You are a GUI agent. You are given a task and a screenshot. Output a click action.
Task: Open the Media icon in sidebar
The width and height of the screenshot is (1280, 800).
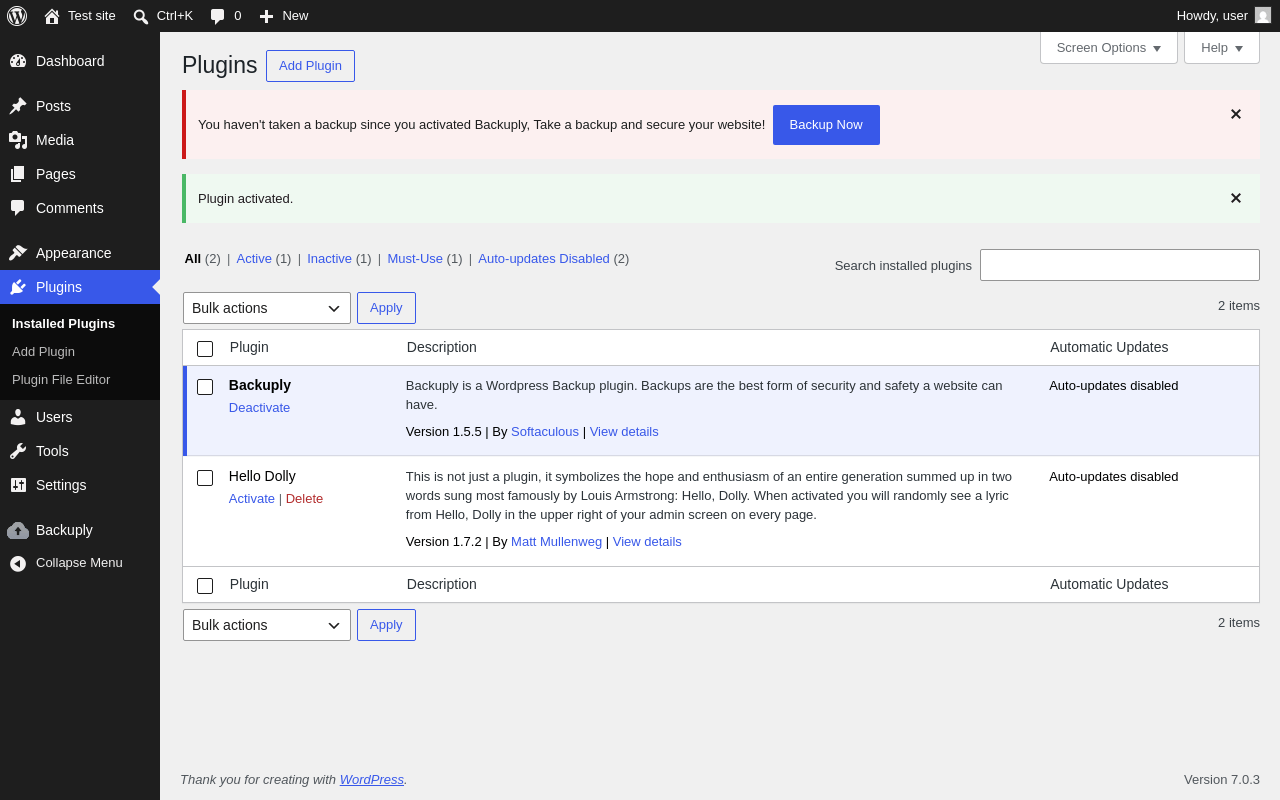coord(18,140)
